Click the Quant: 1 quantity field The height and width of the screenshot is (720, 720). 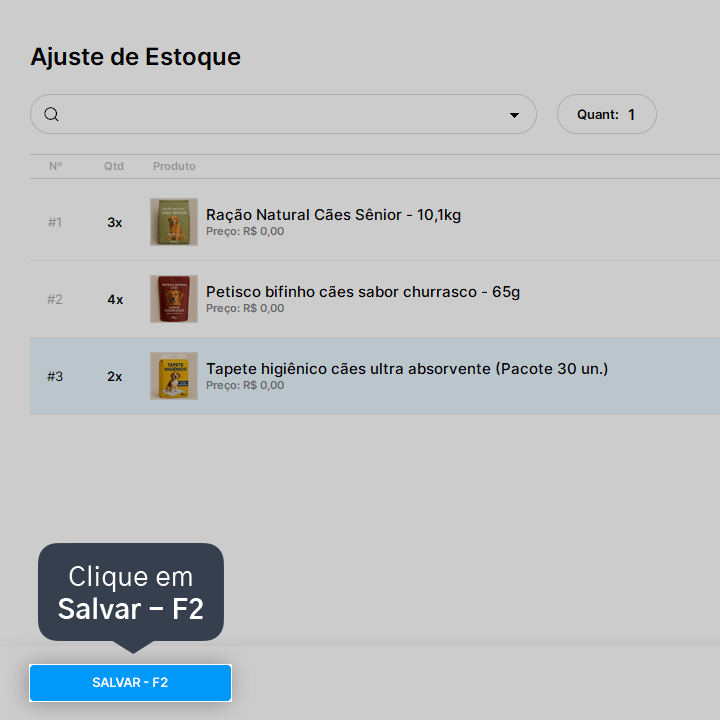click(x=607, y=114)
